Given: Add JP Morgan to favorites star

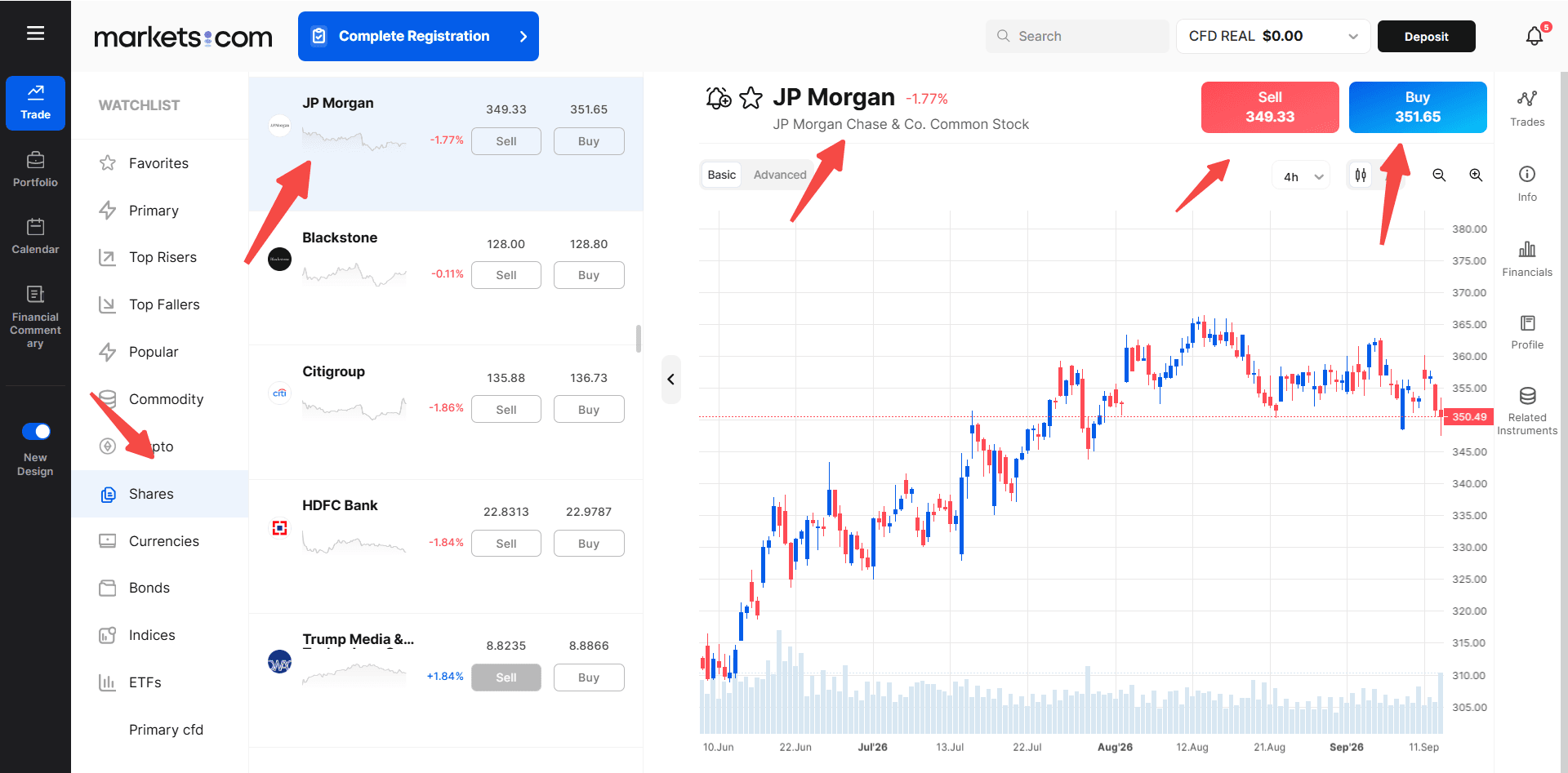Looking at the screenshot, I should [751, 98].
